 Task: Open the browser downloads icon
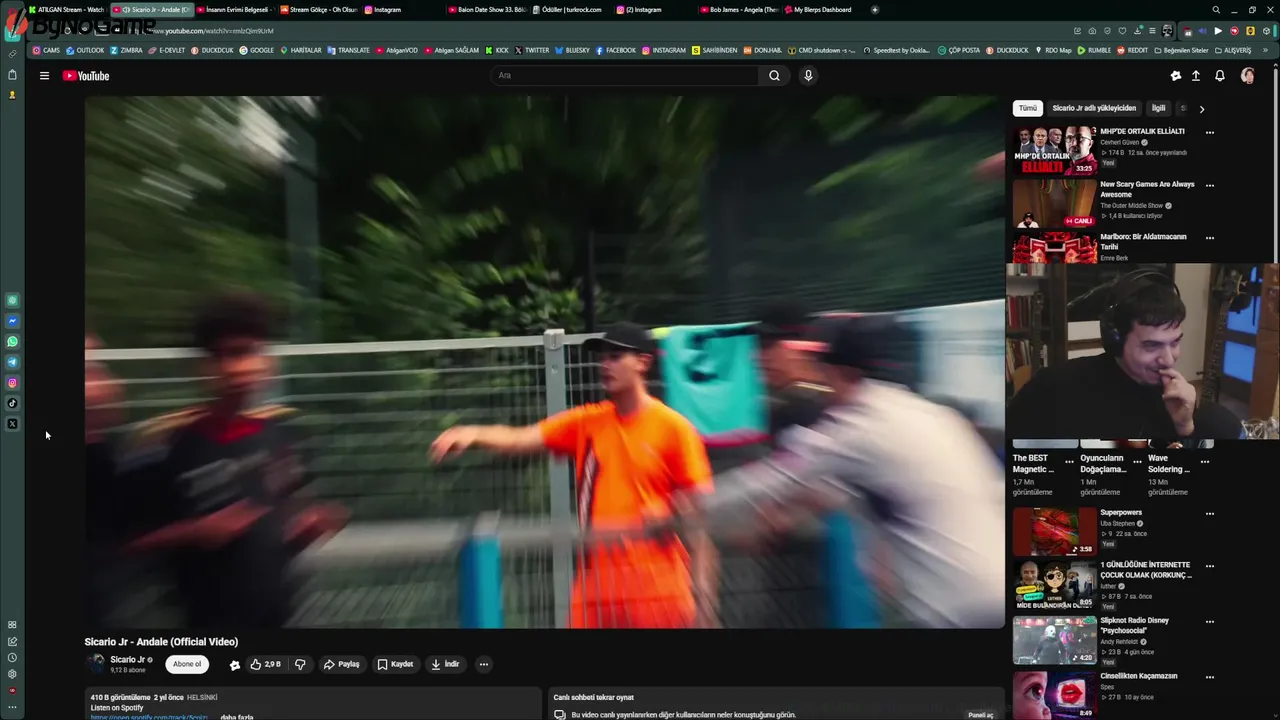1137,31
